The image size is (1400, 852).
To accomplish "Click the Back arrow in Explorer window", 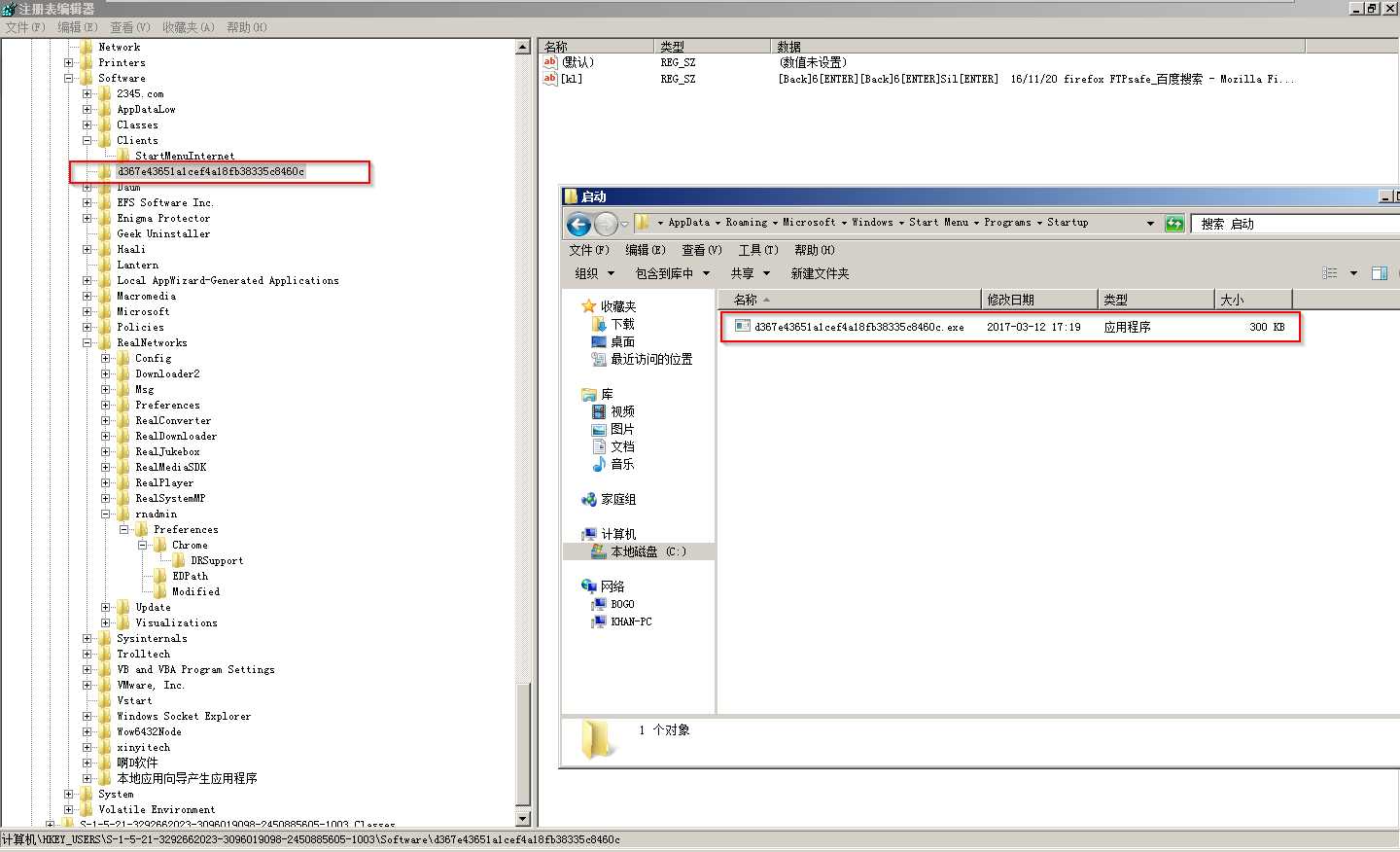I will pos(578,225).
